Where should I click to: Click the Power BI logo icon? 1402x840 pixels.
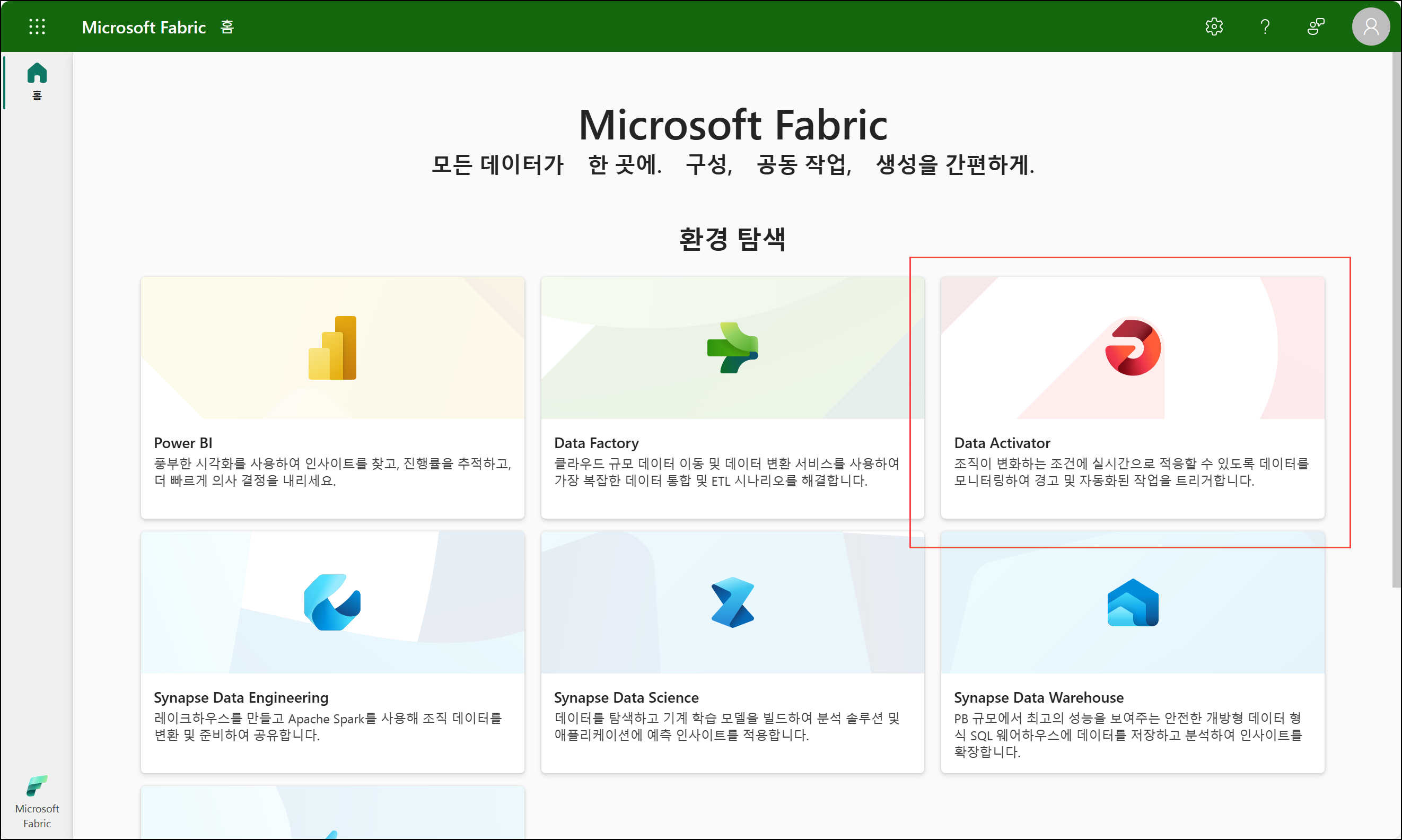tap(332, 347)
